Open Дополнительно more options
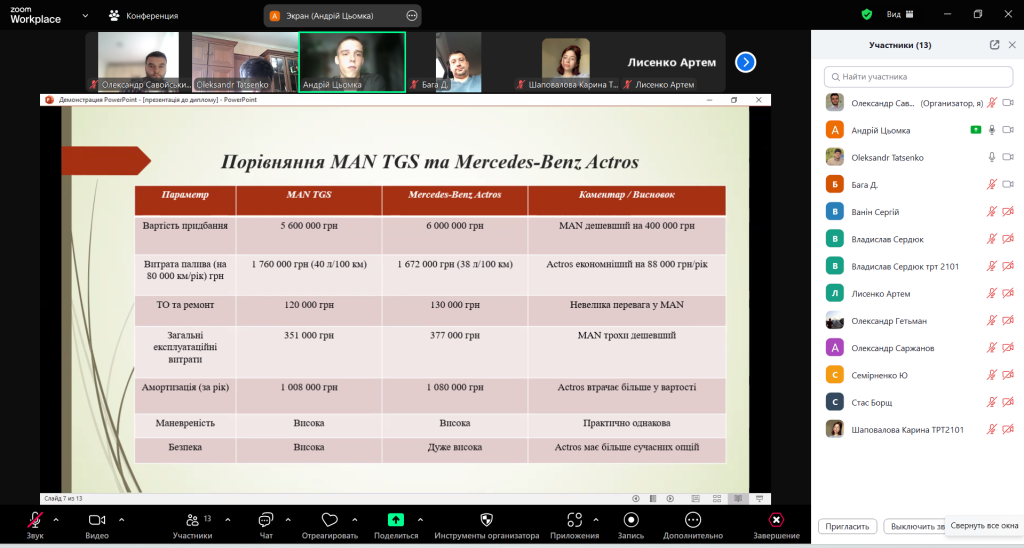Screen dimensions: 1024x548 coord(693,525)
